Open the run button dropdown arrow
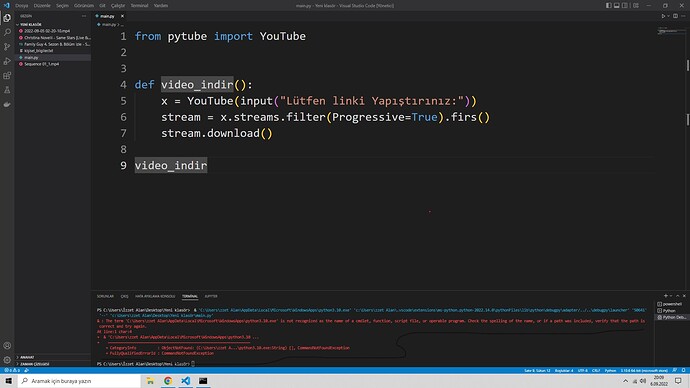Viewport: 690px width, 388px height. pyautogui.click(x=668, y=16)
